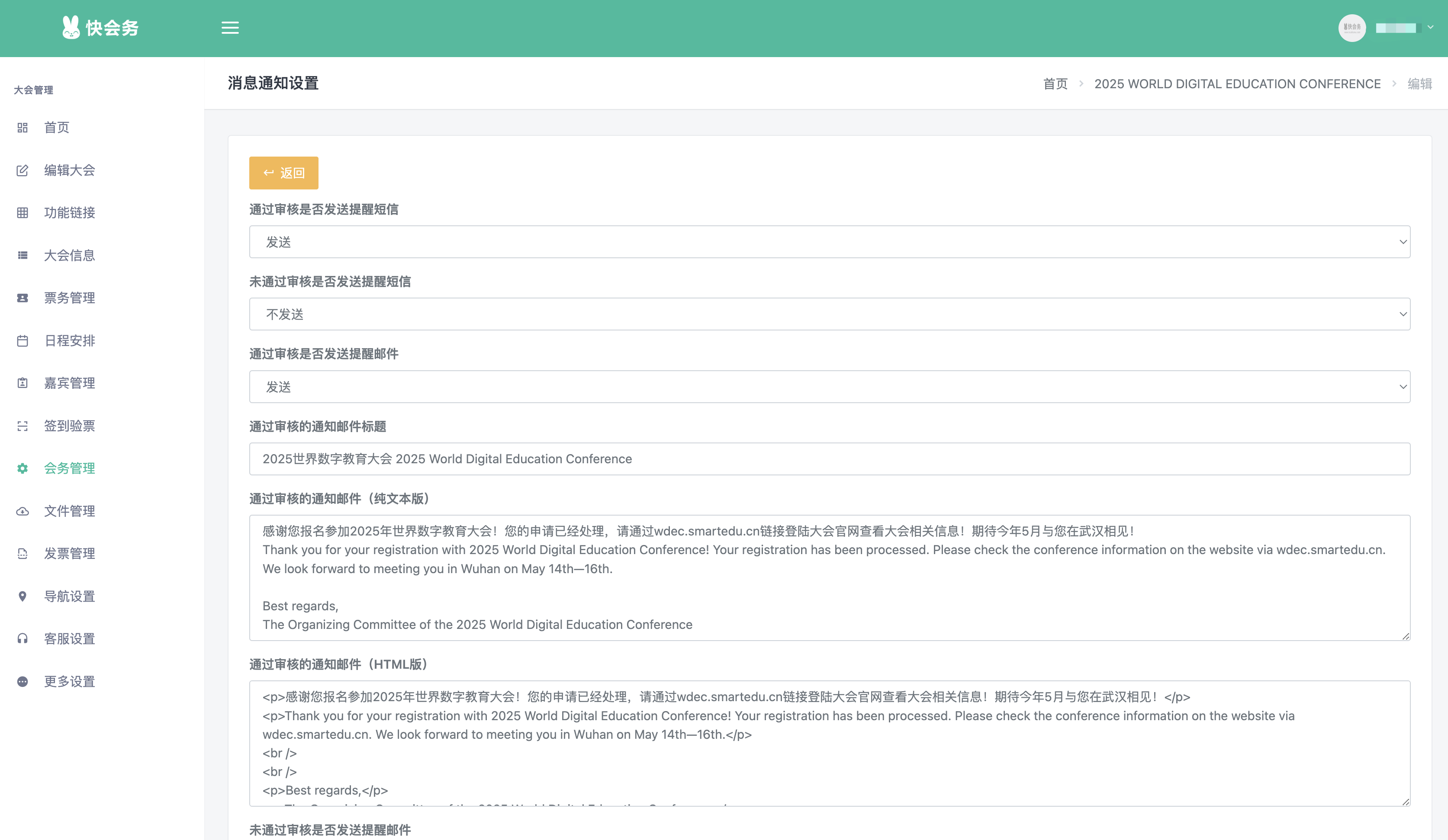The image size is (1448, 840).
Task: Click the 首页 breadcrumb link
Action: click(1055, 84)
